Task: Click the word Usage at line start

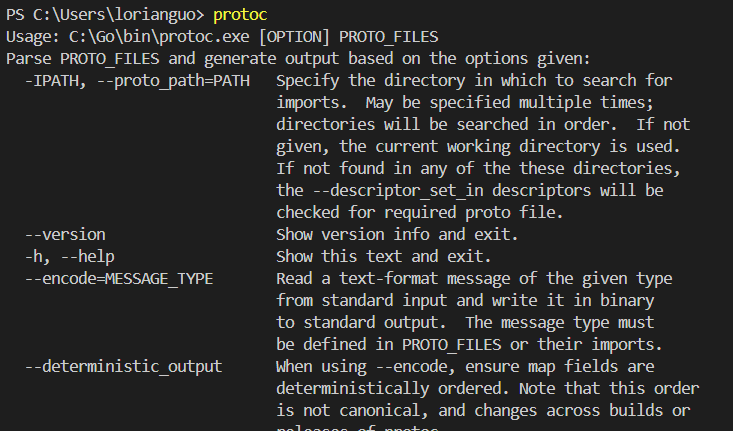Action: tap(27, 36)
